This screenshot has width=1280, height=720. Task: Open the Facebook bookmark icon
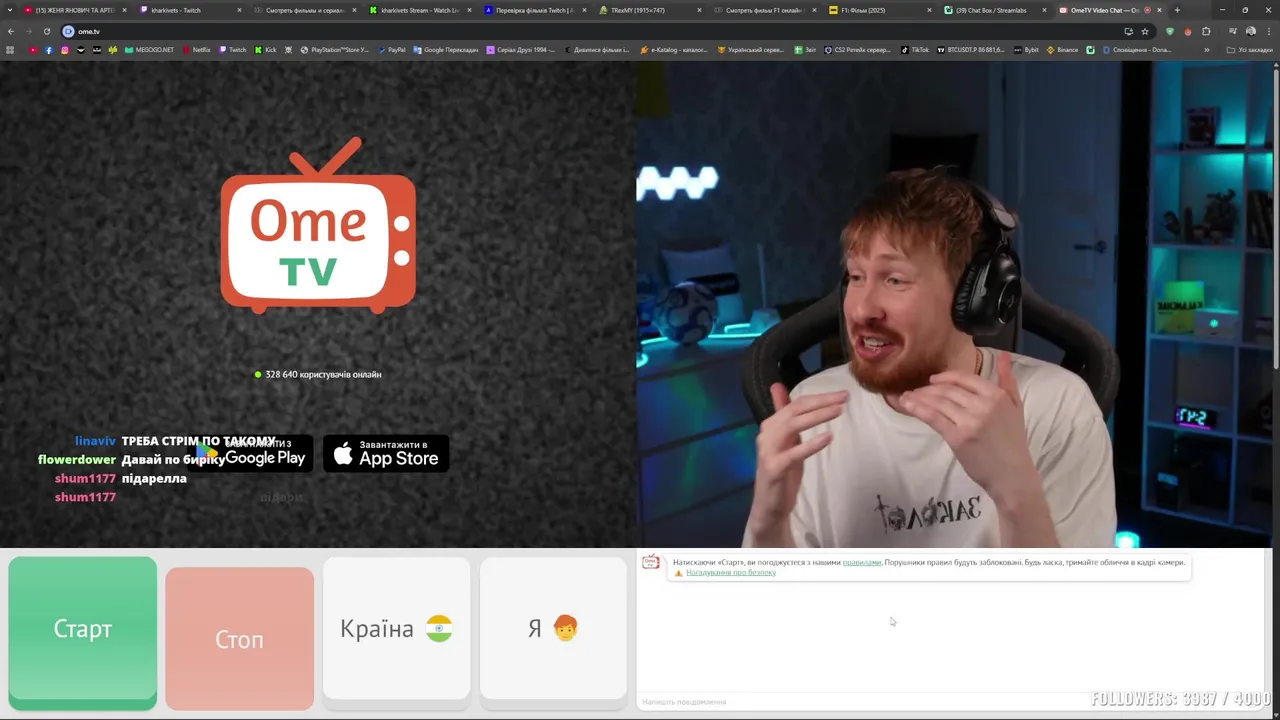point(49,49)
